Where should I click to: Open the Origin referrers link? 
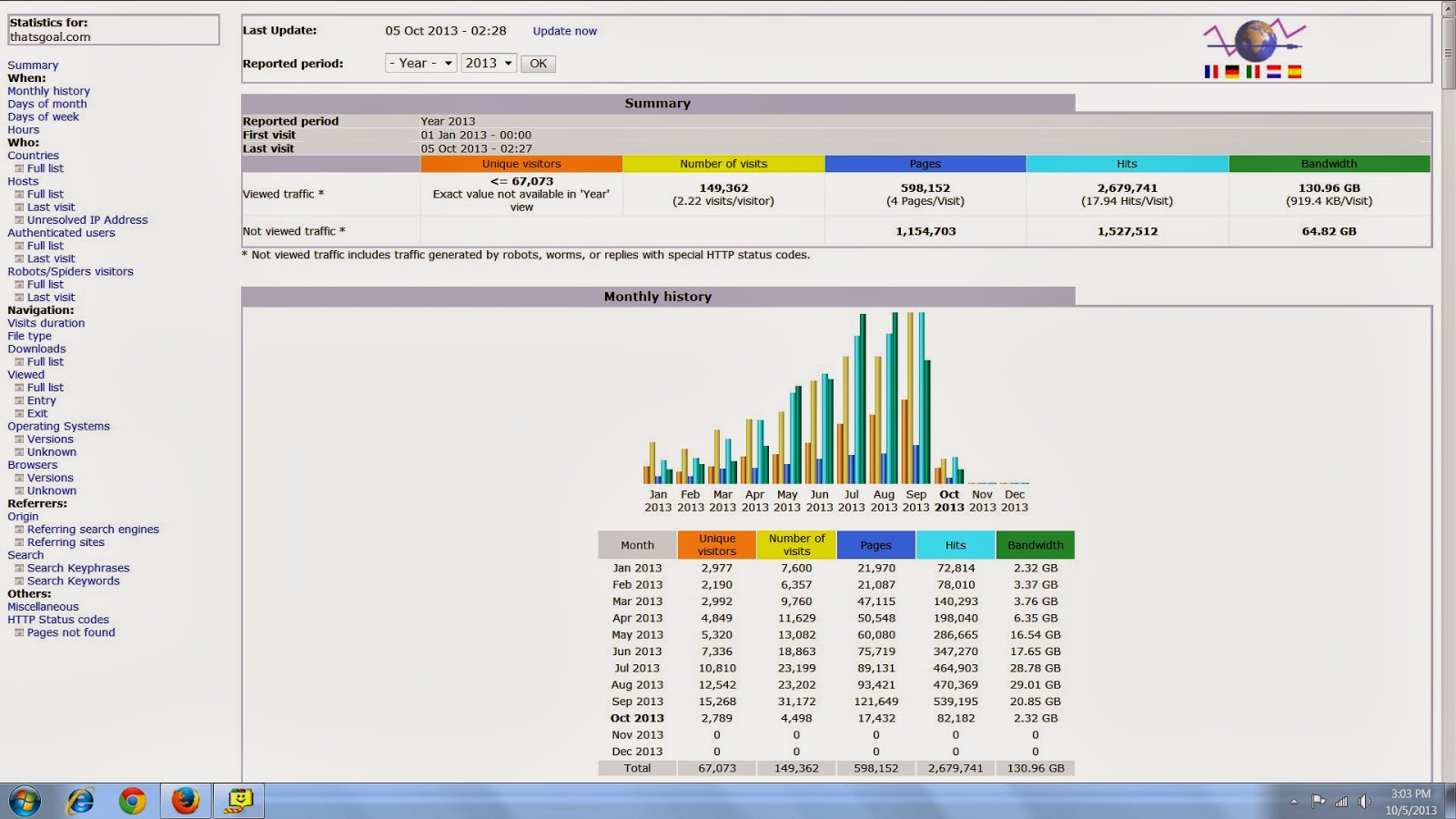pos(24,517)
